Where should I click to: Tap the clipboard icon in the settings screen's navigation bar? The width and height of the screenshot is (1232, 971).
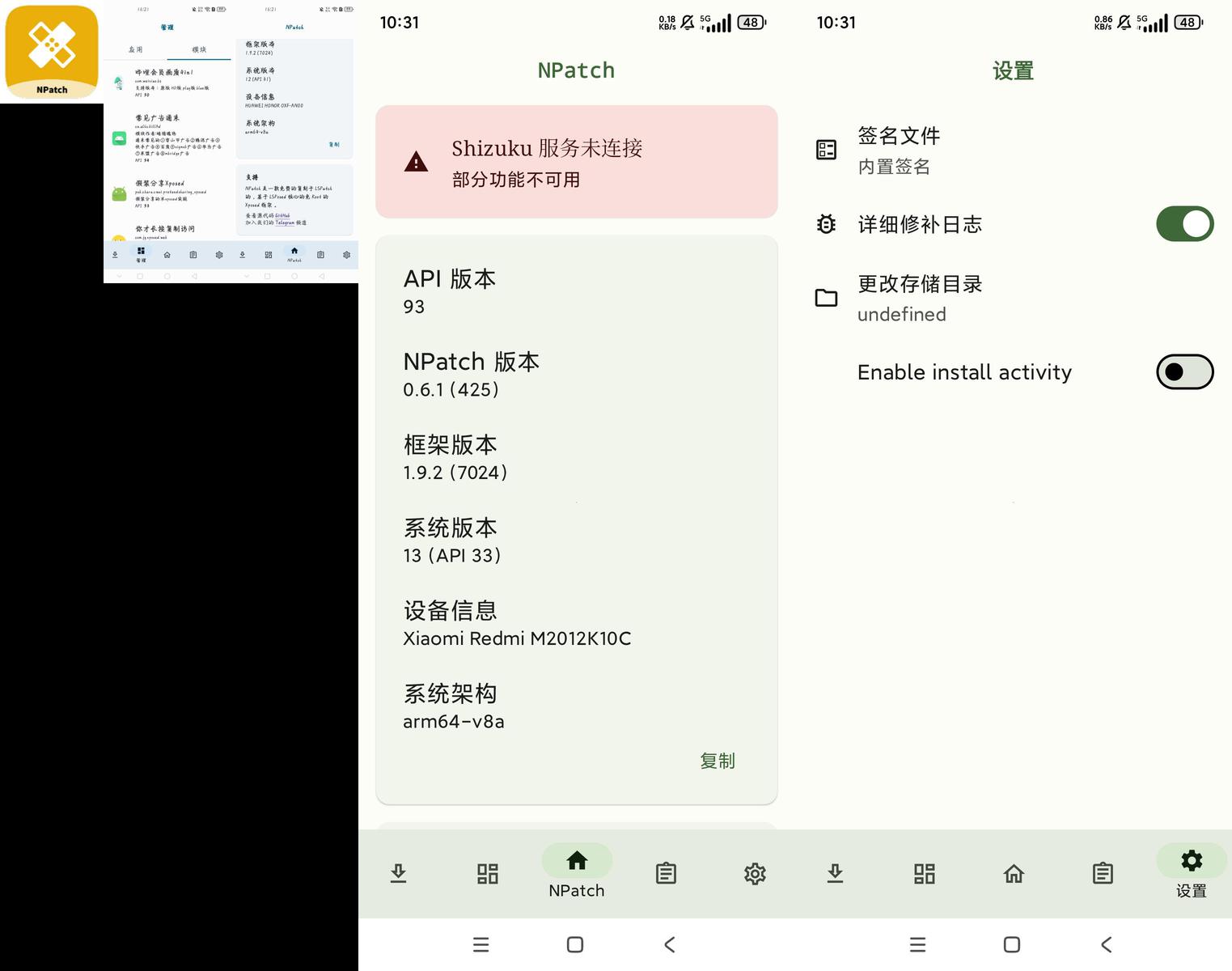(1102, 873)
